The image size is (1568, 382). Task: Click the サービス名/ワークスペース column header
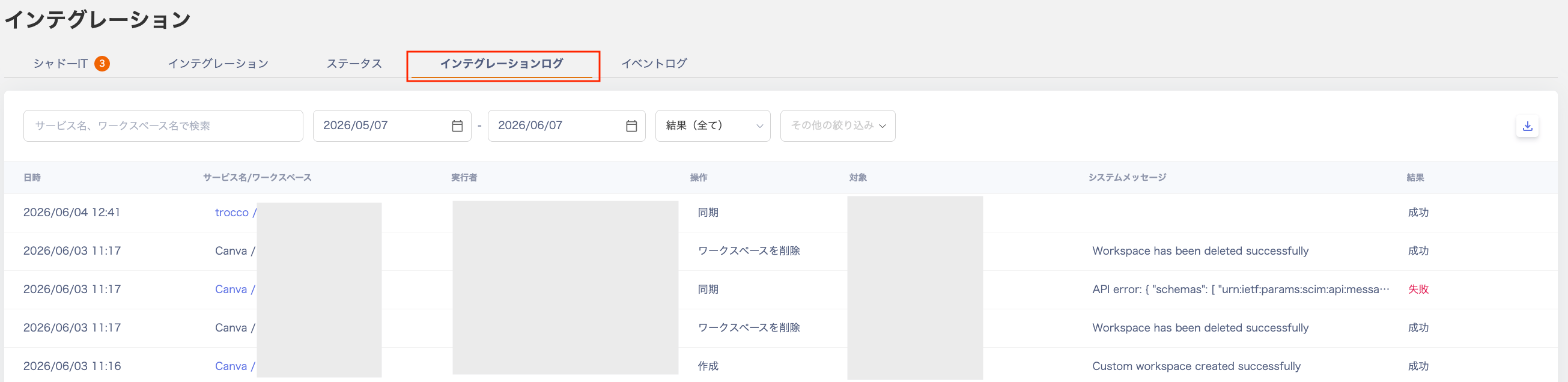pyautogui.click(x=257, y=177)
